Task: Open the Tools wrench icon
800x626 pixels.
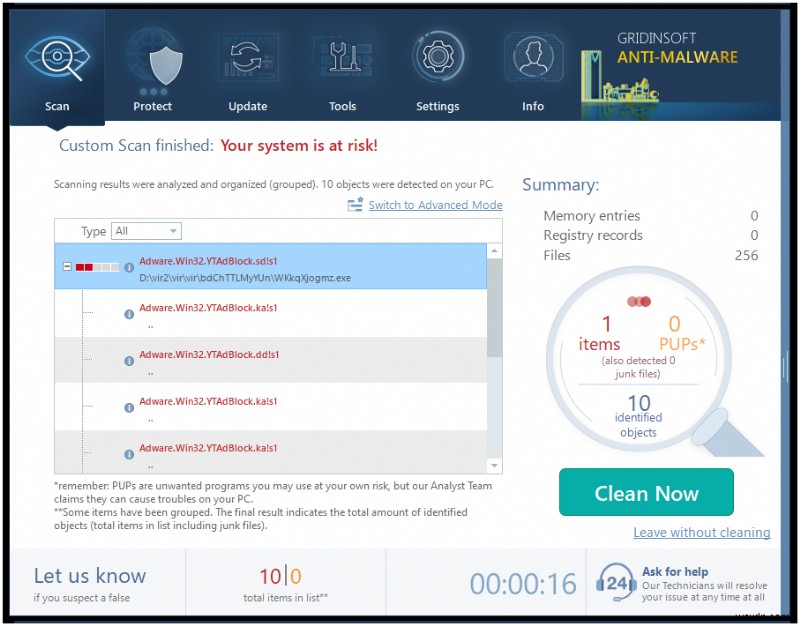Action: pos(342,62)
